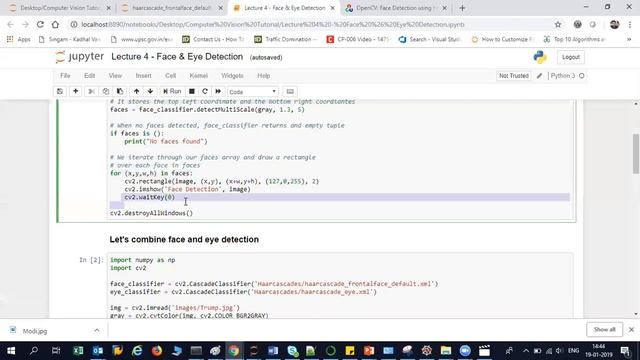Open the www.upsc.gov.in bookmark
Screen dimensions: 640x360
[142, 39]
